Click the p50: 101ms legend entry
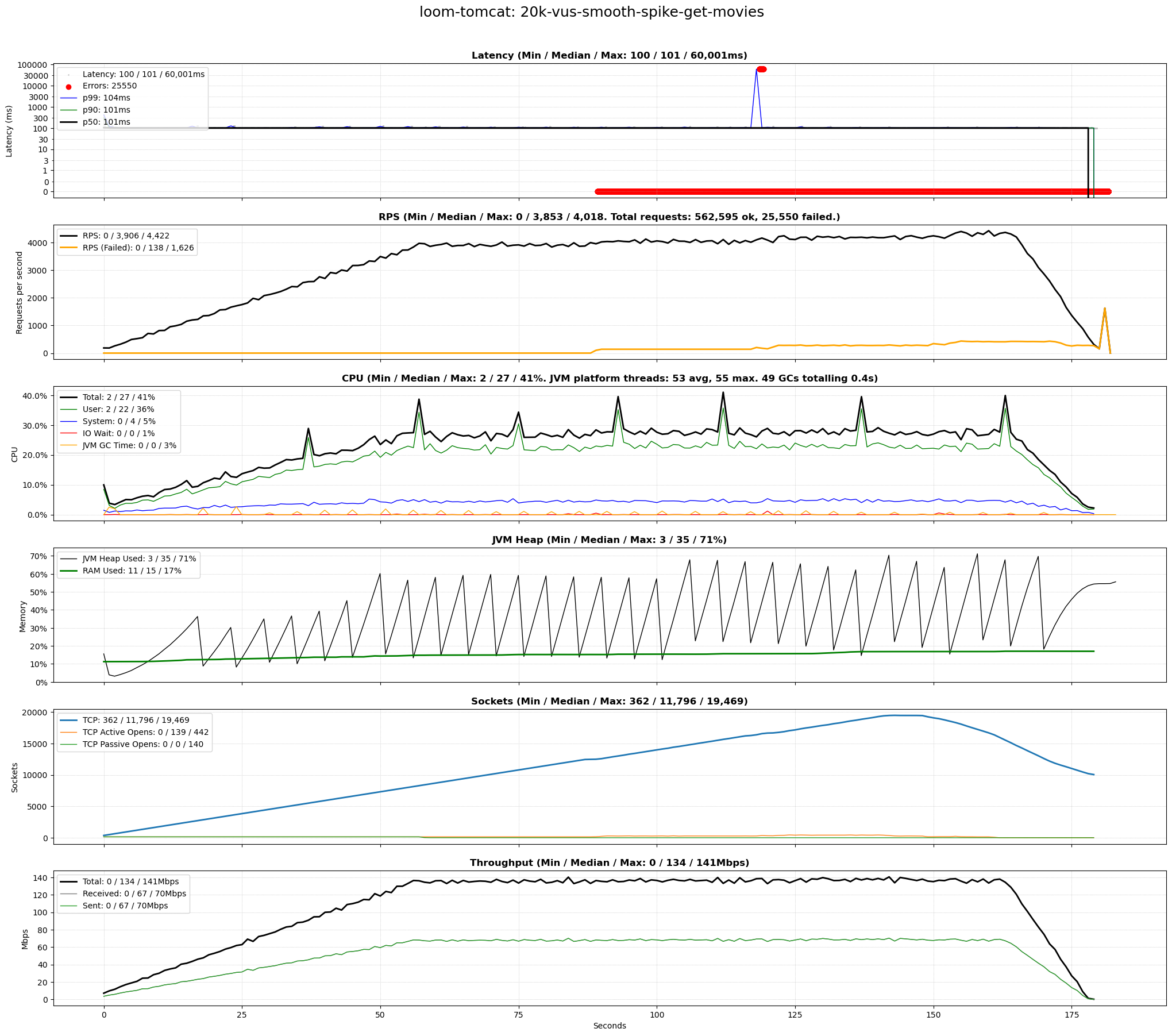 pyautogui.click(x=106, y=122)
